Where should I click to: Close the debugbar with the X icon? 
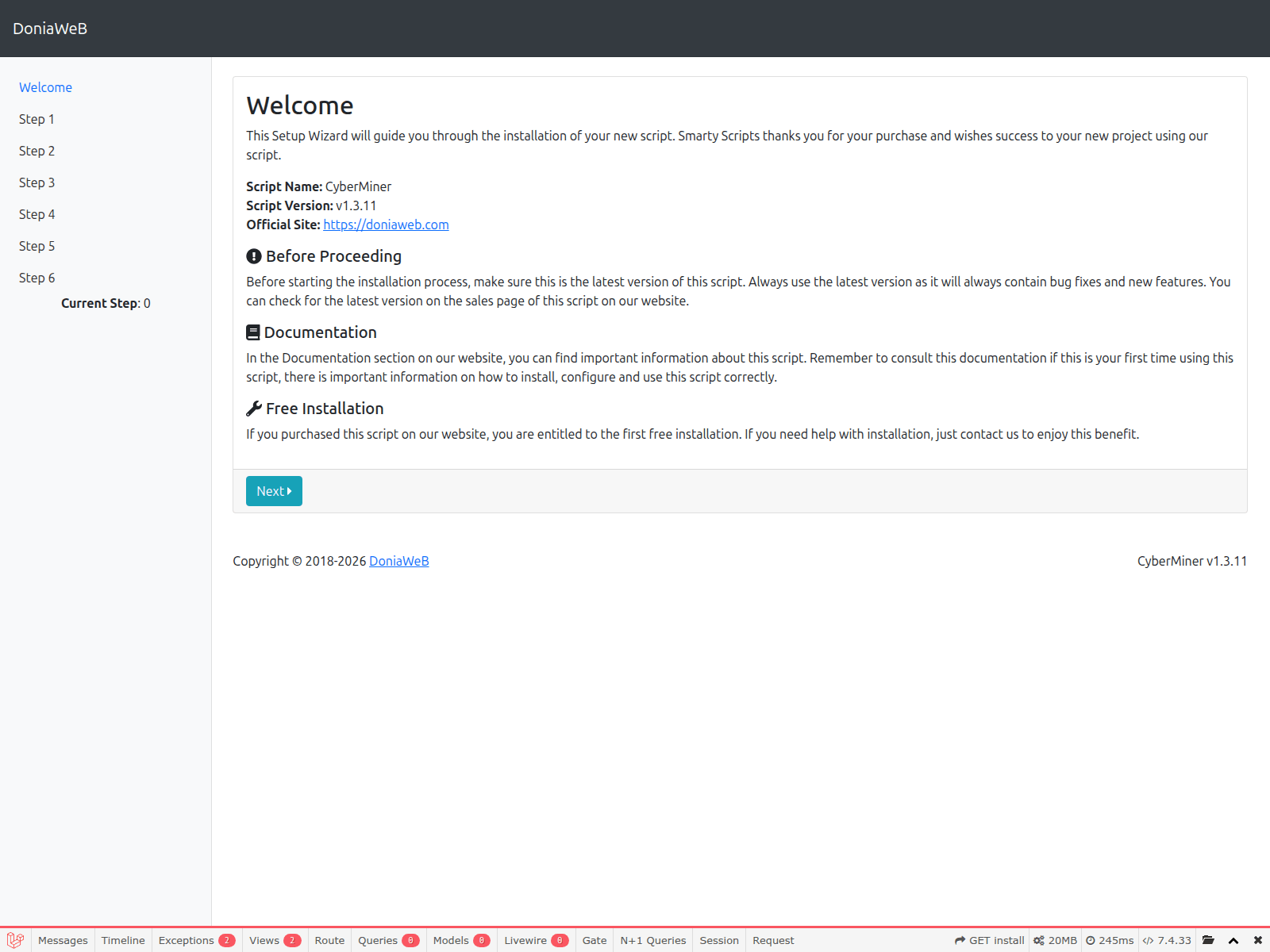coord(1258,940)
